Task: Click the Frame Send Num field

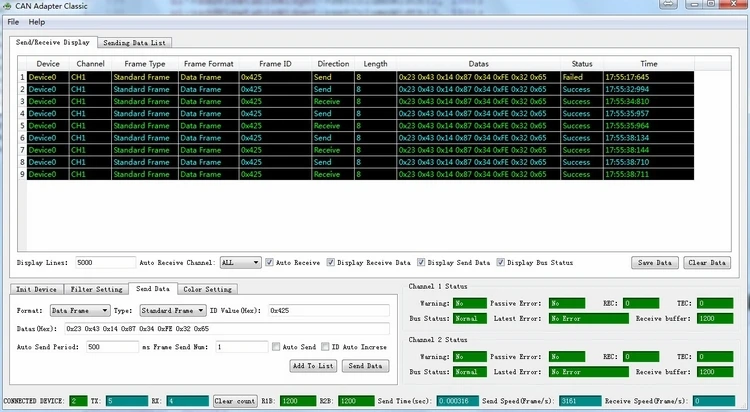Action: pos(242,346)
